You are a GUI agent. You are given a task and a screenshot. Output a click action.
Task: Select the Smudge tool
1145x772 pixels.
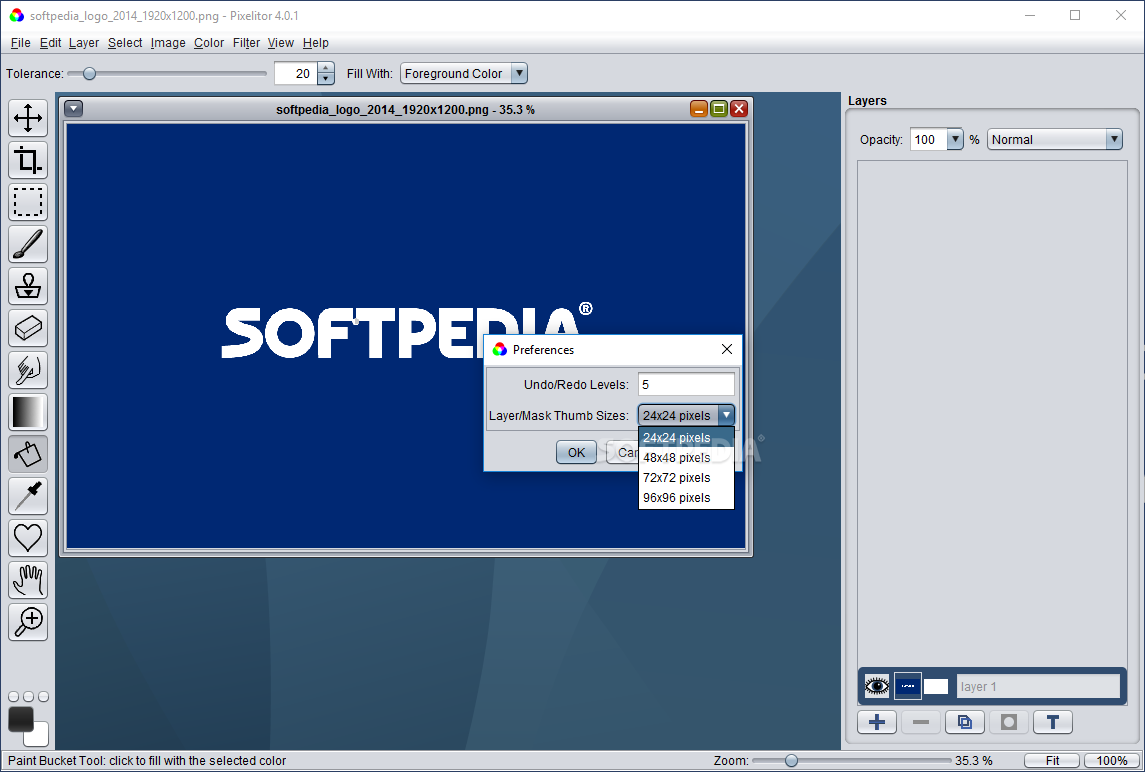pyautogui.click(x=28, y=370)
